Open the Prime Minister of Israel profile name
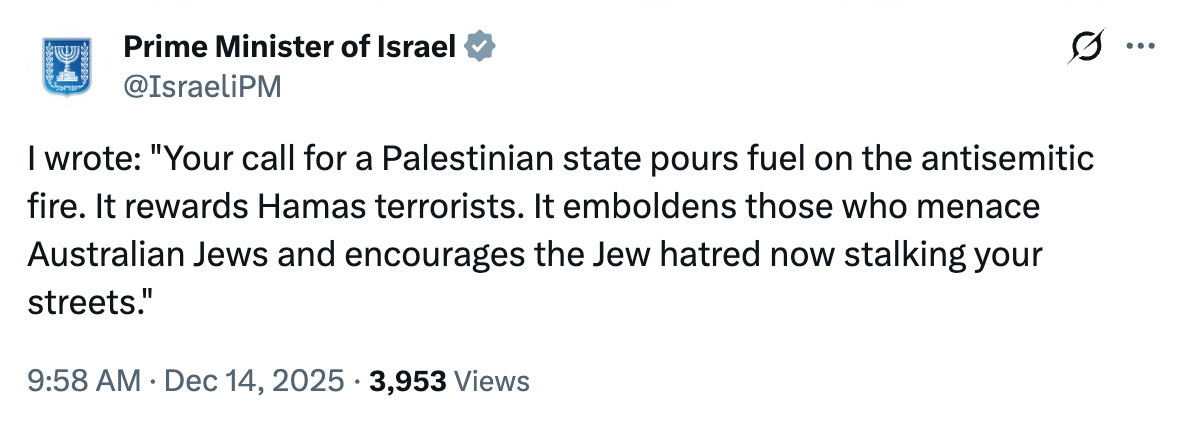1180x422 pixels. [289, 46]
